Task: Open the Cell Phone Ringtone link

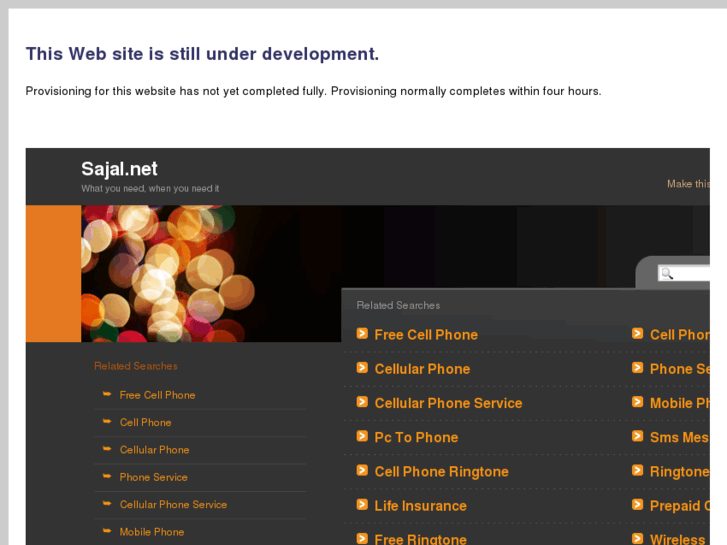Action: tap(441, 472)
